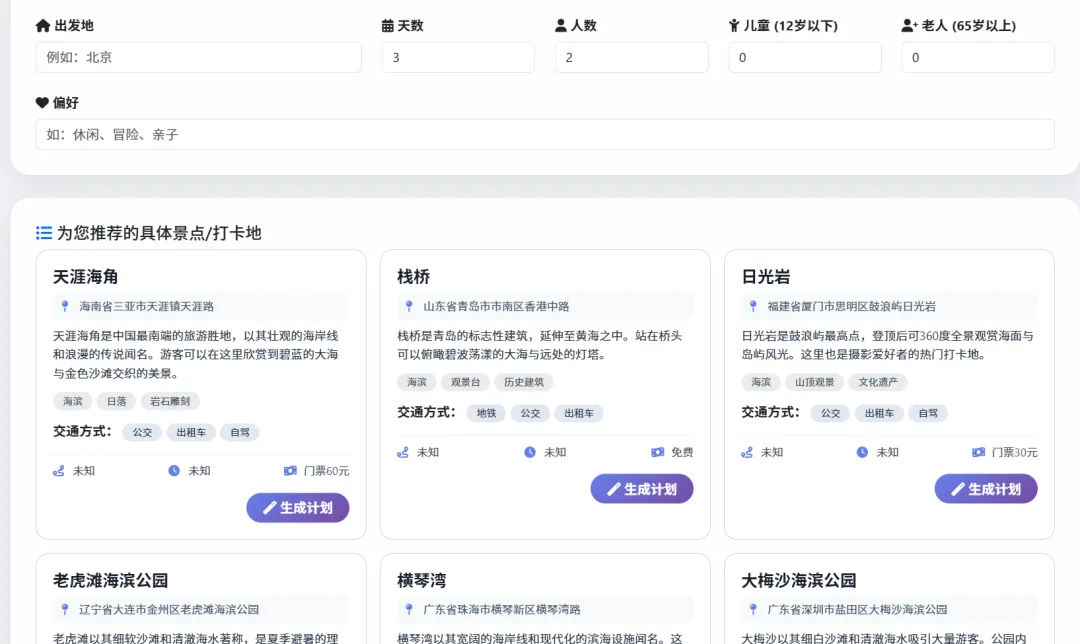
Task: Click the money icon beside 免费
Action: pyautogui.click(x=658, y=452)
